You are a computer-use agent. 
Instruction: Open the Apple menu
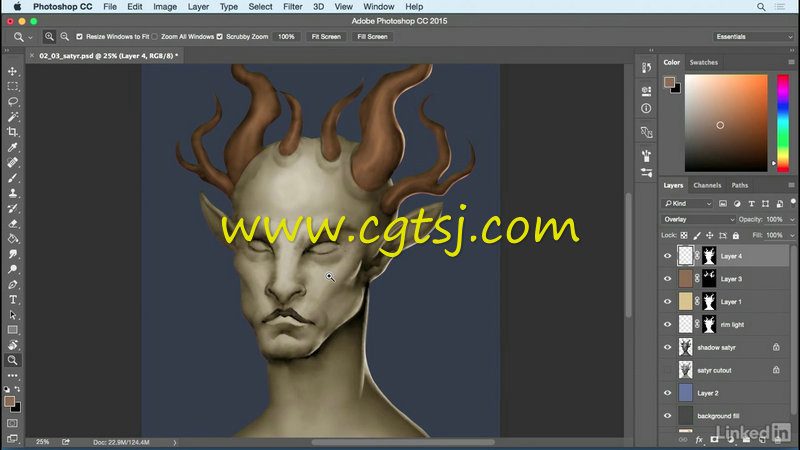point(17,7)
